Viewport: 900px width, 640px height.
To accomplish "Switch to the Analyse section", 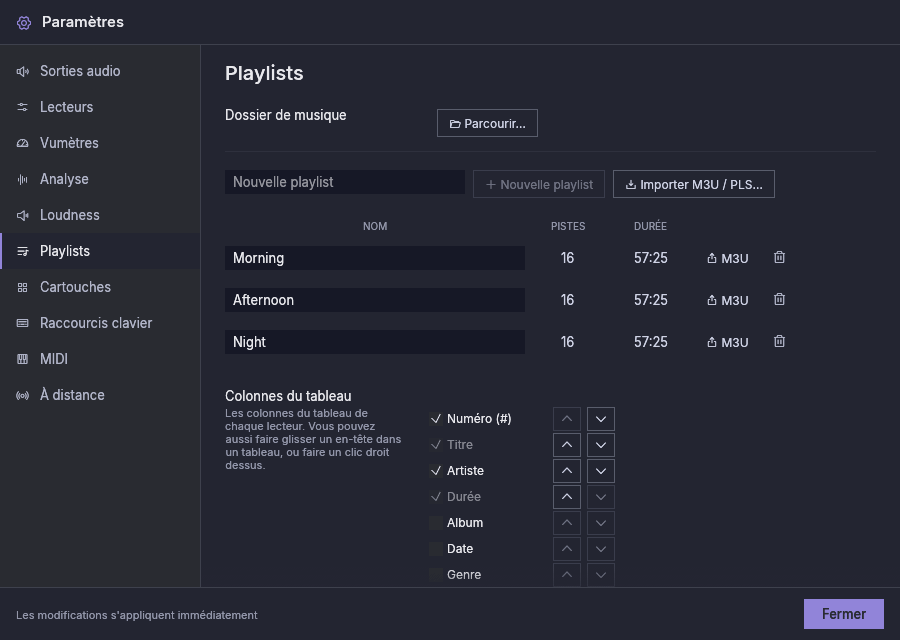I will tap(100, 179).
